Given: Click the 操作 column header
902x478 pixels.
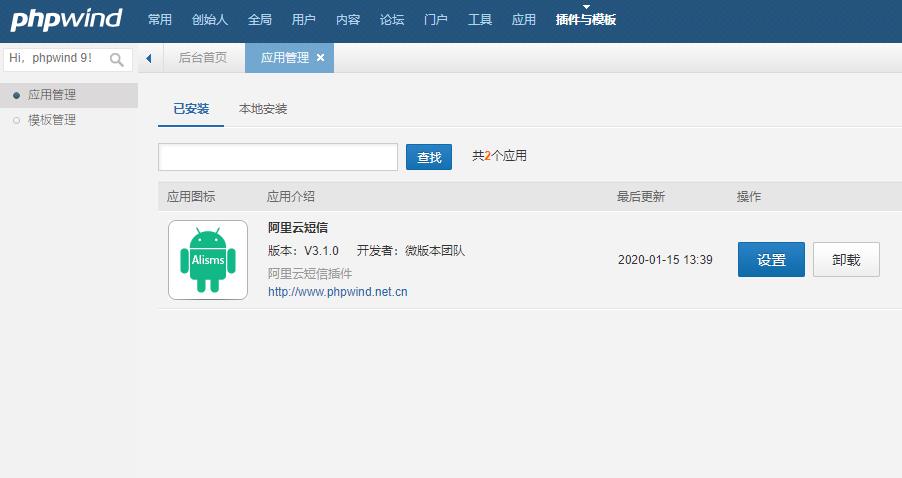Looking at the screenshot, I should point(749,197).
